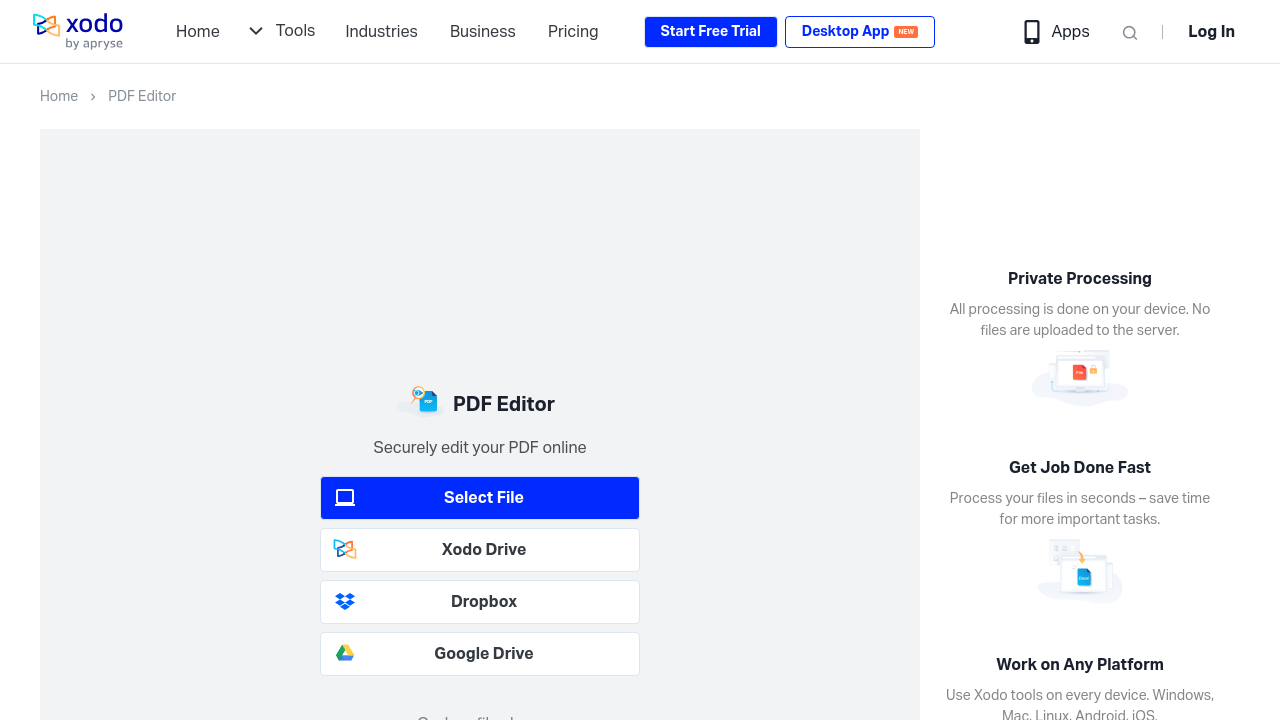1280x720 pixels.
Task: Click the Dropbox logo icon
Action: 345,601
